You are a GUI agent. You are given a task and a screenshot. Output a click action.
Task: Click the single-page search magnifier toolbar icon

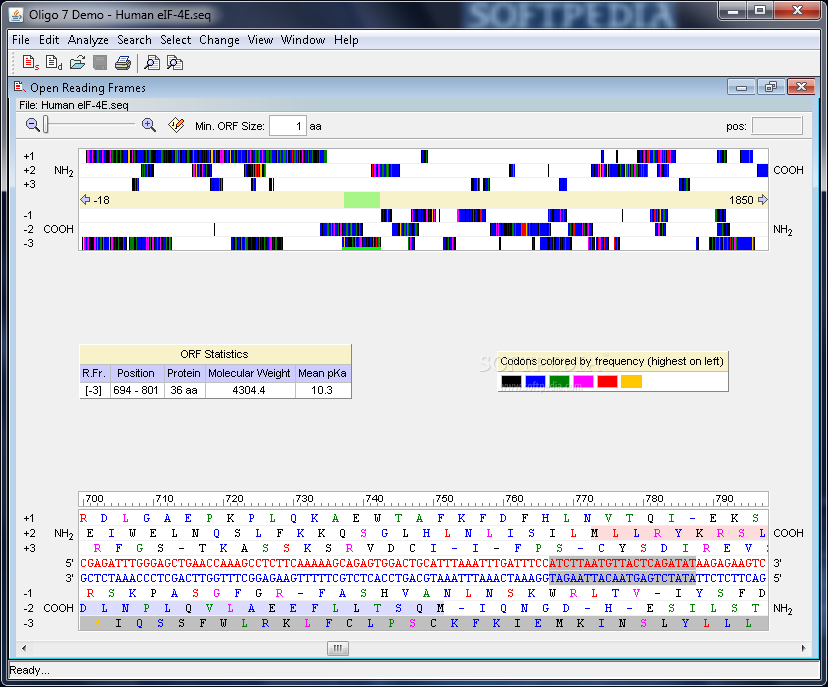[152, 63]
